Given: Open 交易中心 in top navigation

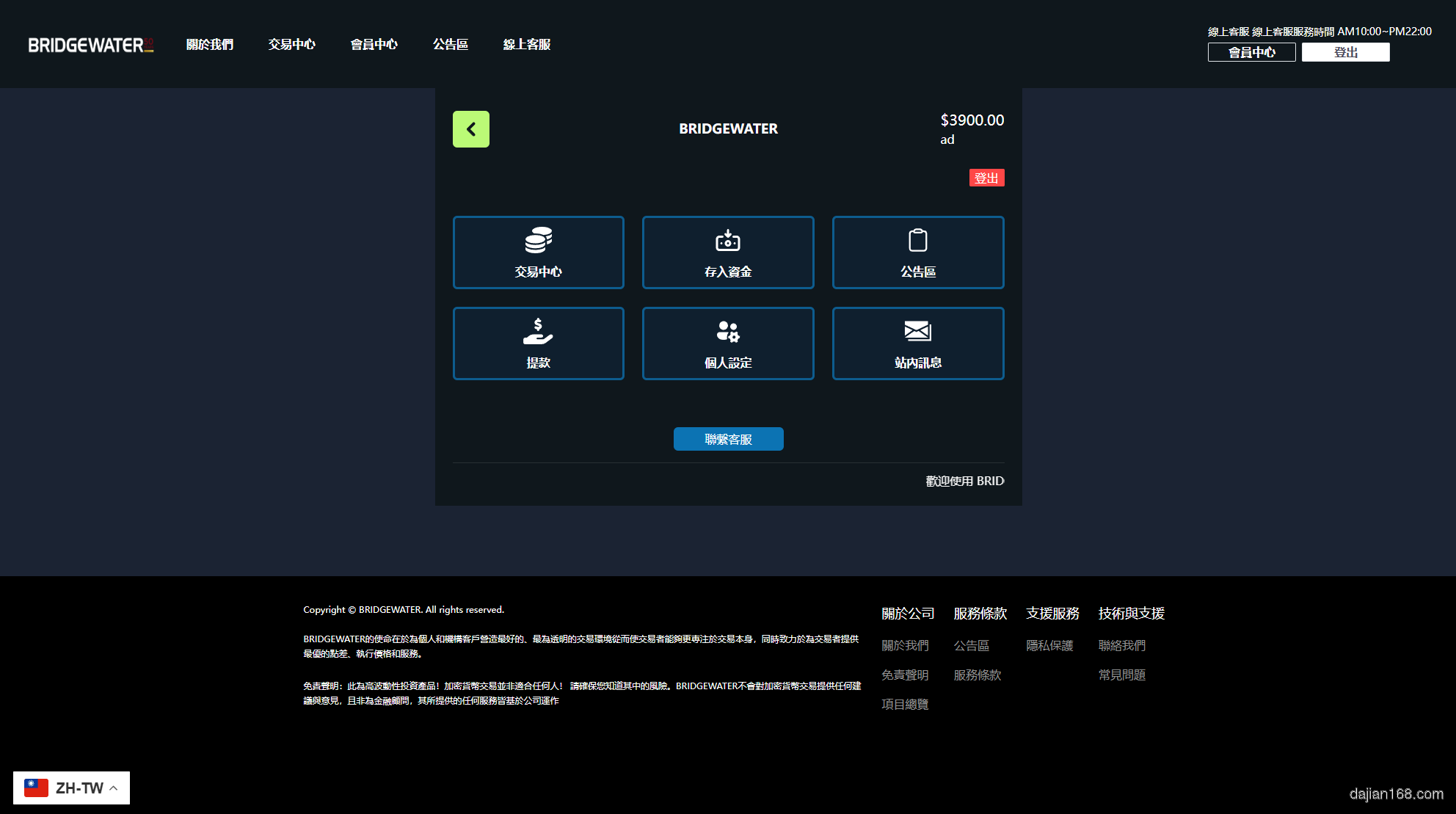Looking at the screenshot, I should [x=291, y=45].
